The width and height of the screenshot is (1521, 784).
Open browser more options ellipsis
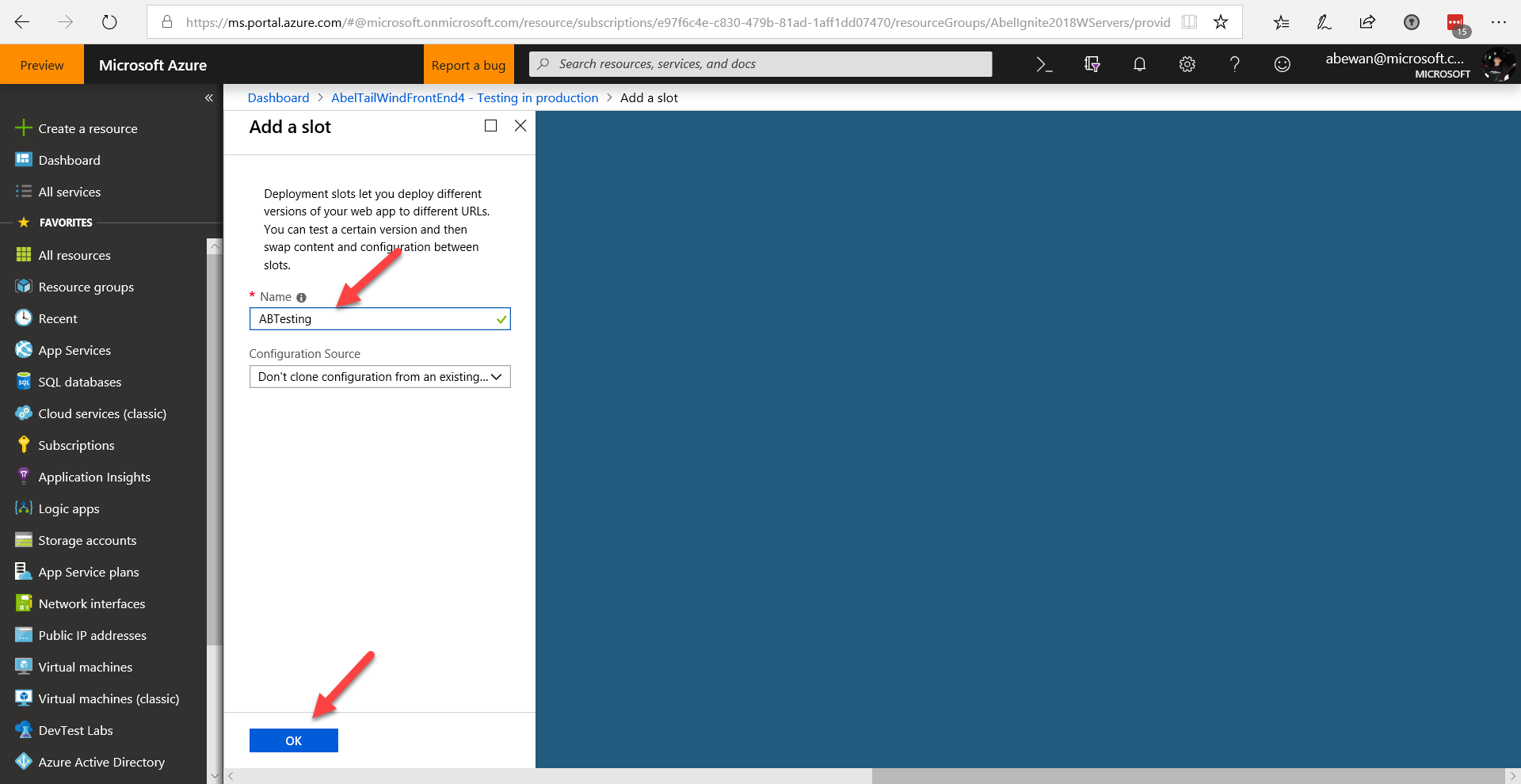point(1498,22)
